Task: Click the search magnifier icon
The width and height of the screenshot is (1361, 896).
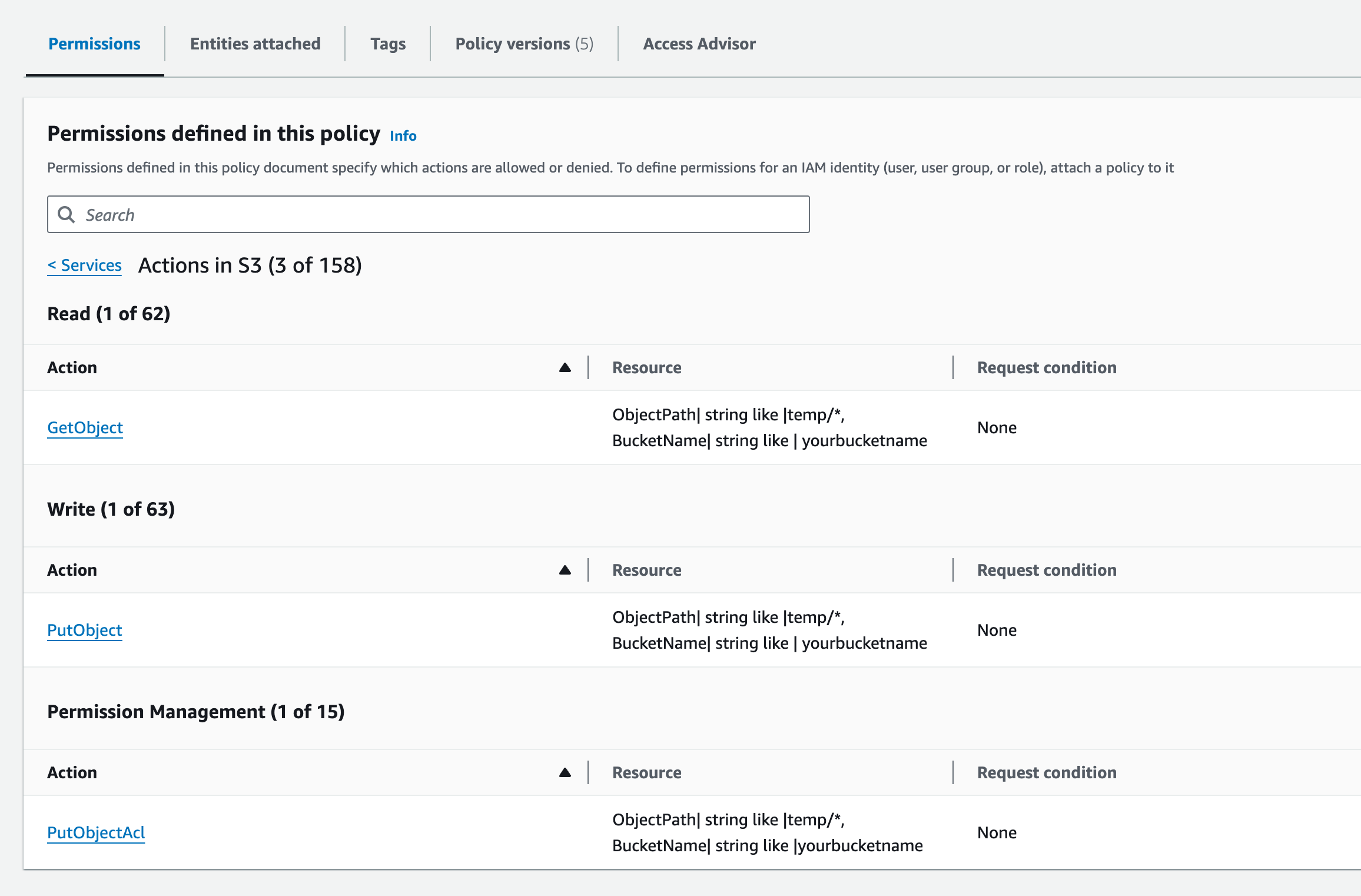Action: (67, 215)
